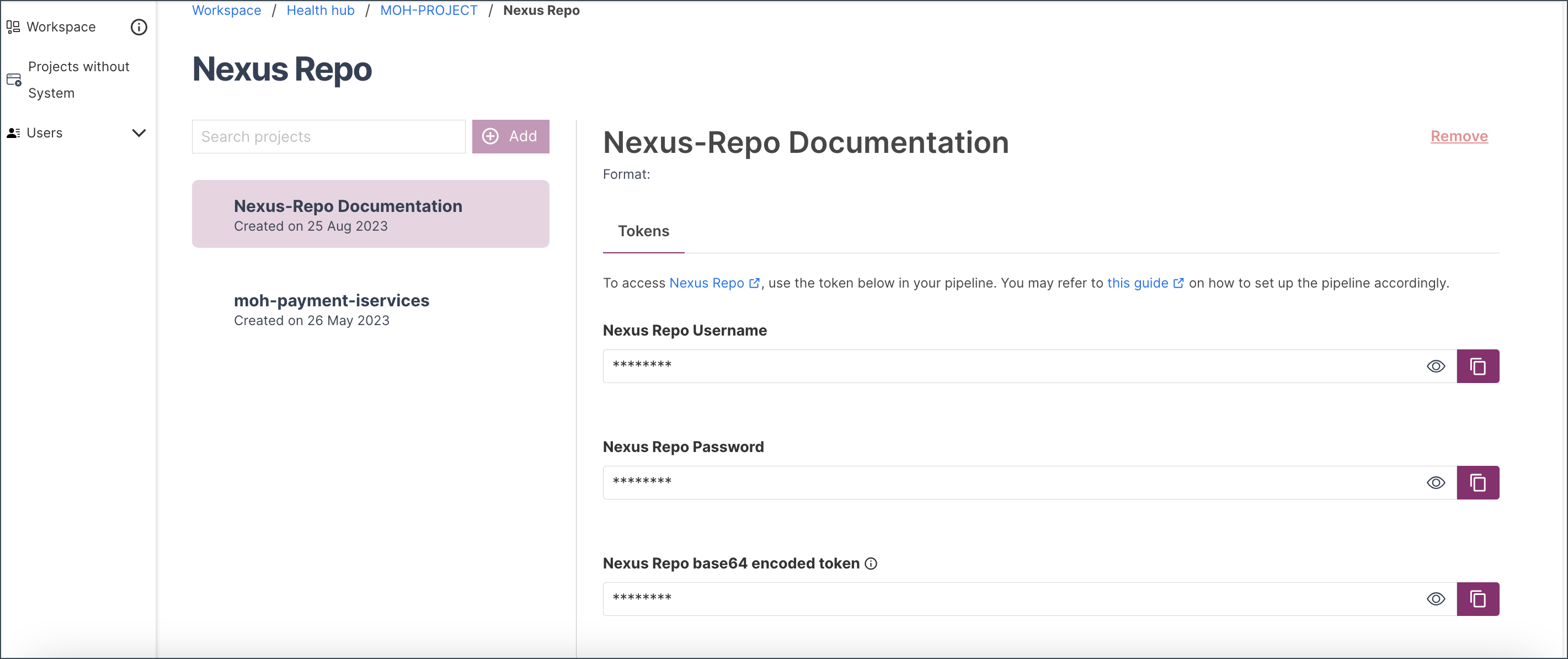The width and height of the screenshot is (1568, 659).
Task: Copy the Nexus Repo base64 encoded token
Action: 1478,599
